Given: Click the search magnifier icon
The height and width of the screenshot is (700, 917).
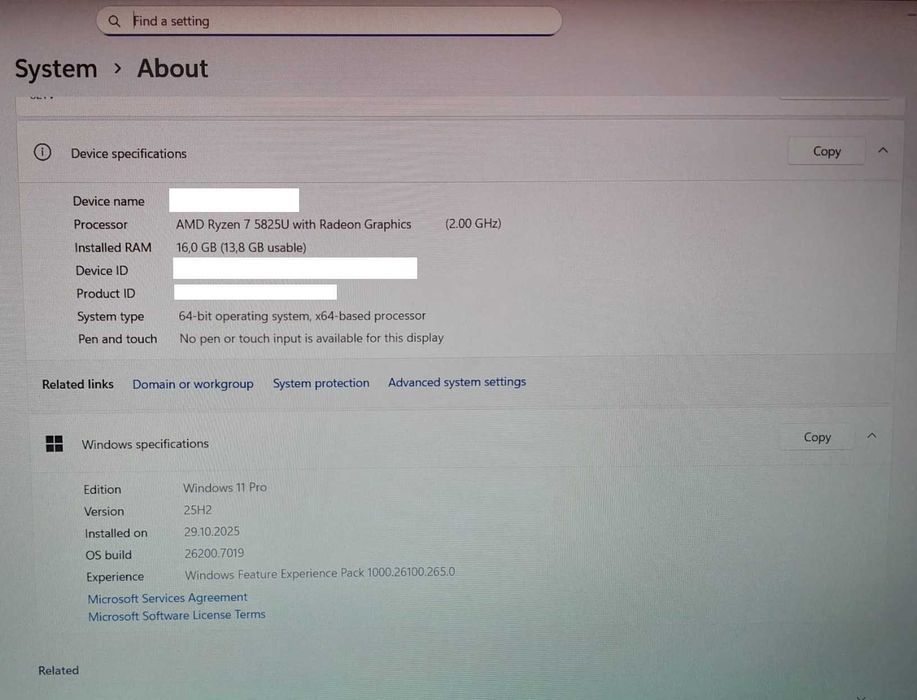Looking at the screenshot, I should pos(114,21).
